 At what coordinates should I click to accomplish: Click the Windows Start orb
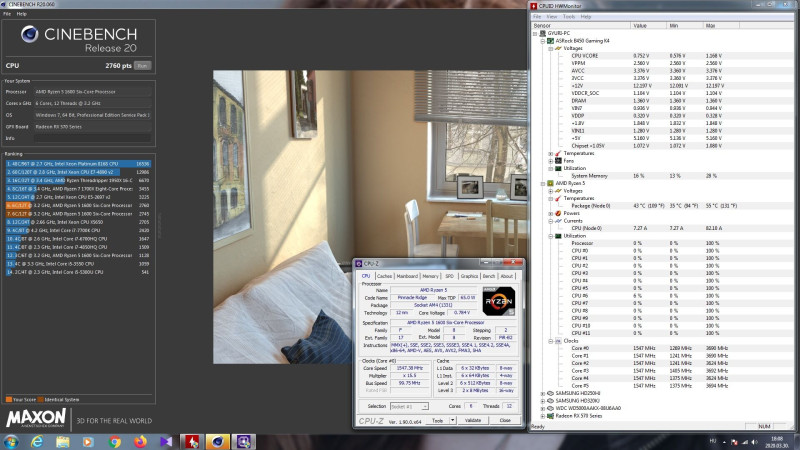pos(11,442)
